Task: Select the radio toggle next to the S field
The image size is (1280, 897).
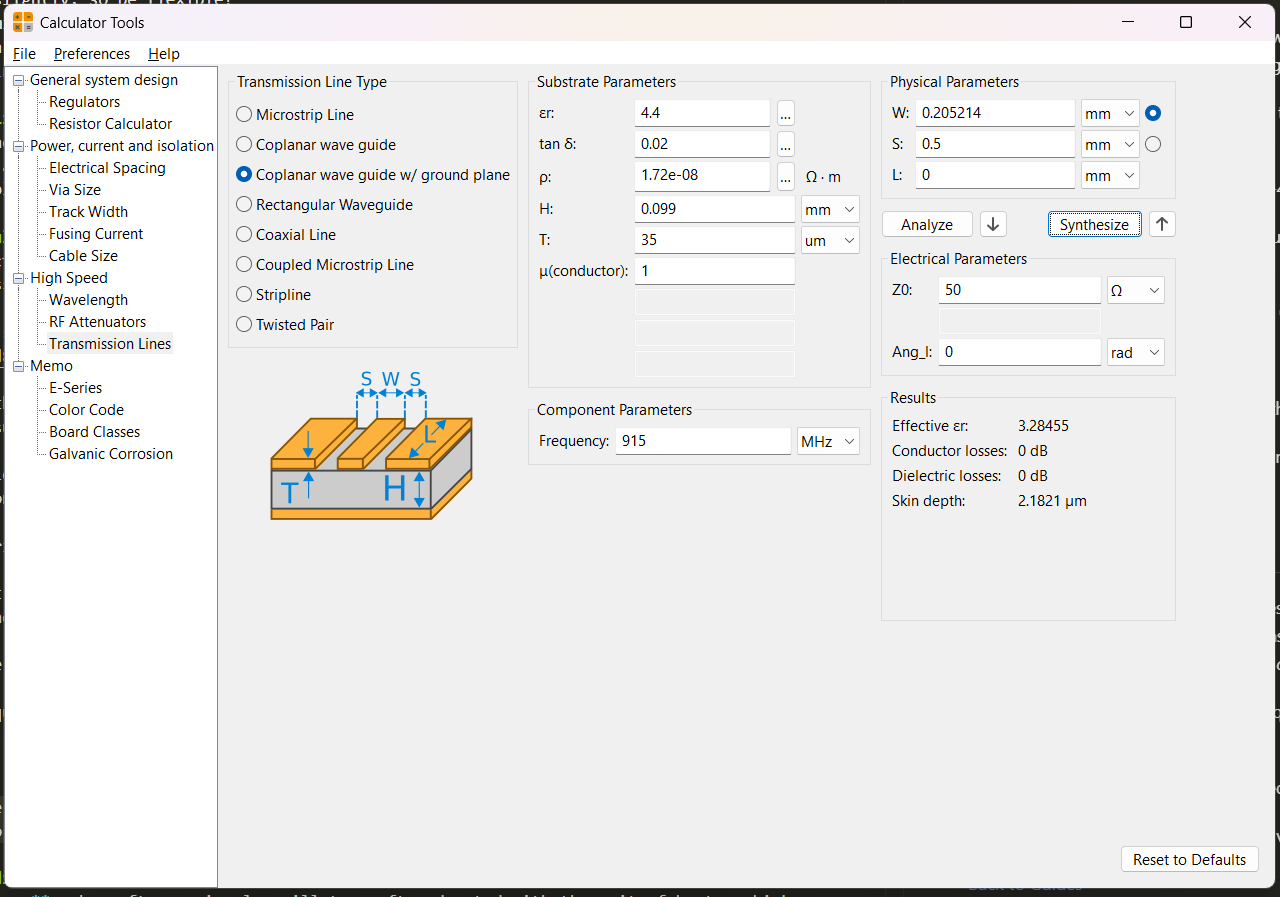Action: point(1152,144)
